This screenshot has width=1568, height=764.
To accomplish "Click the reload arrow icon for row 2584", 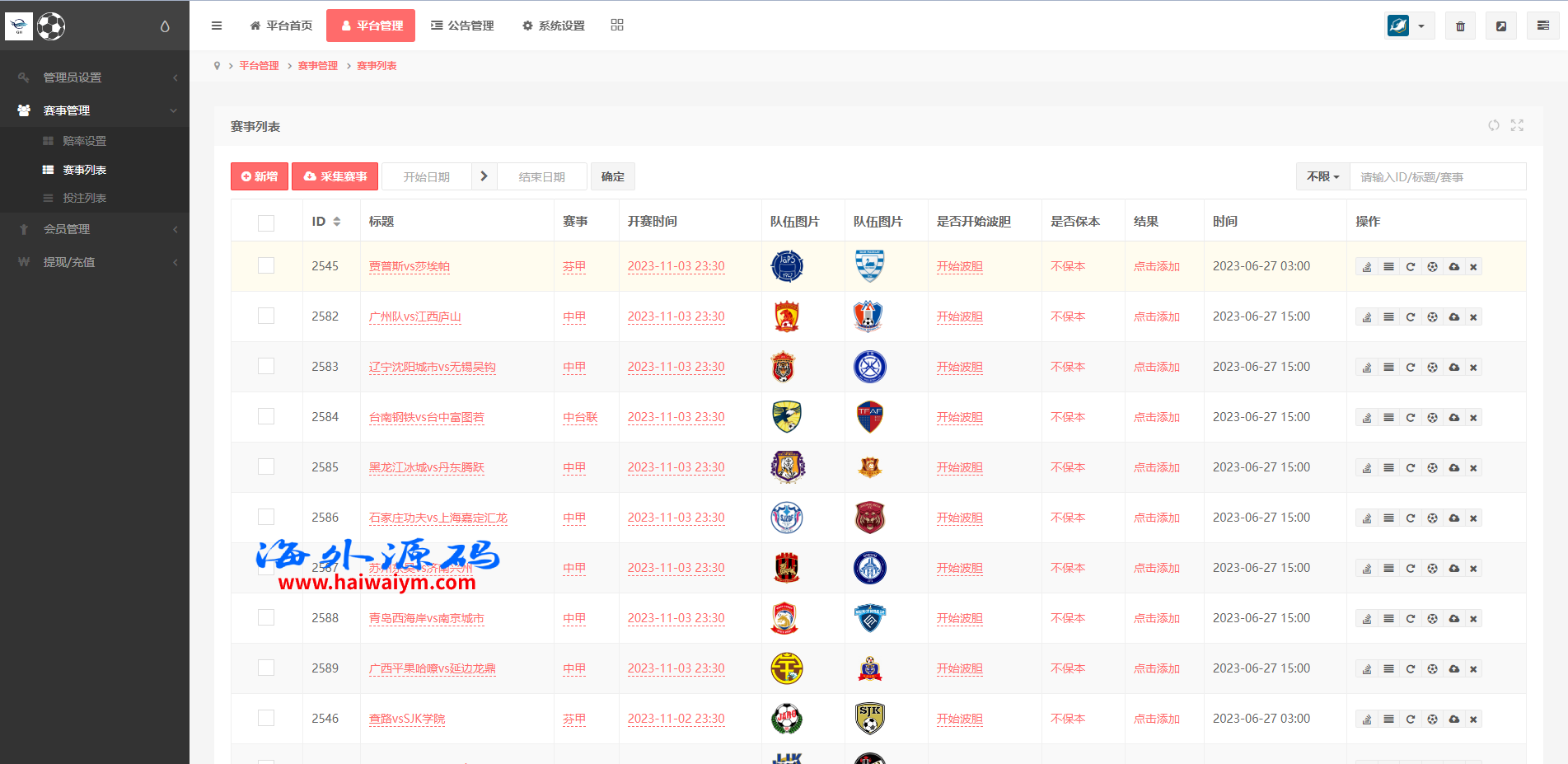I will (1411, 418).
